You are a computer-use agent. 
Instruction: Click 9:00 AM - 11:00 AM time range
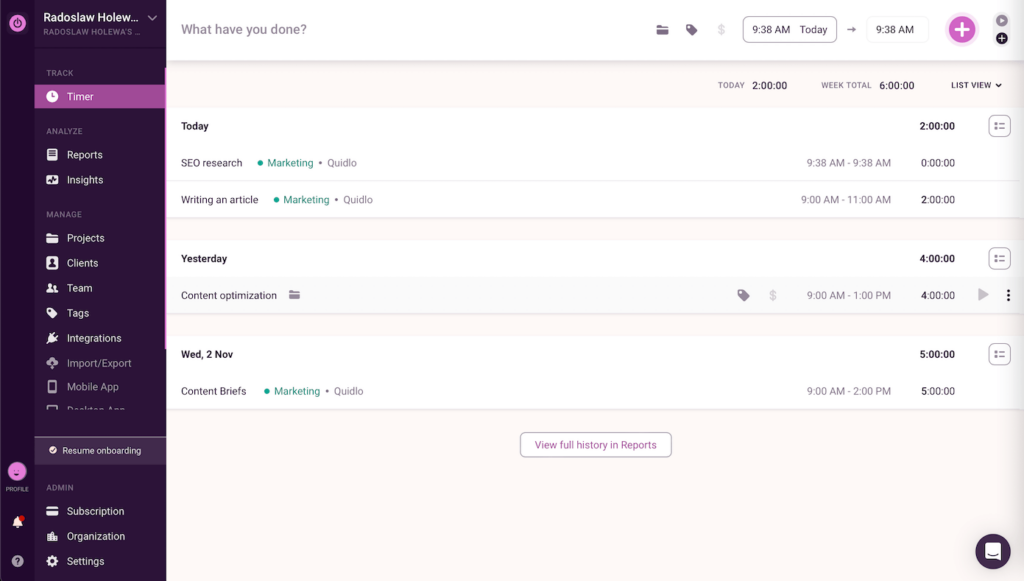click(846, 200)
